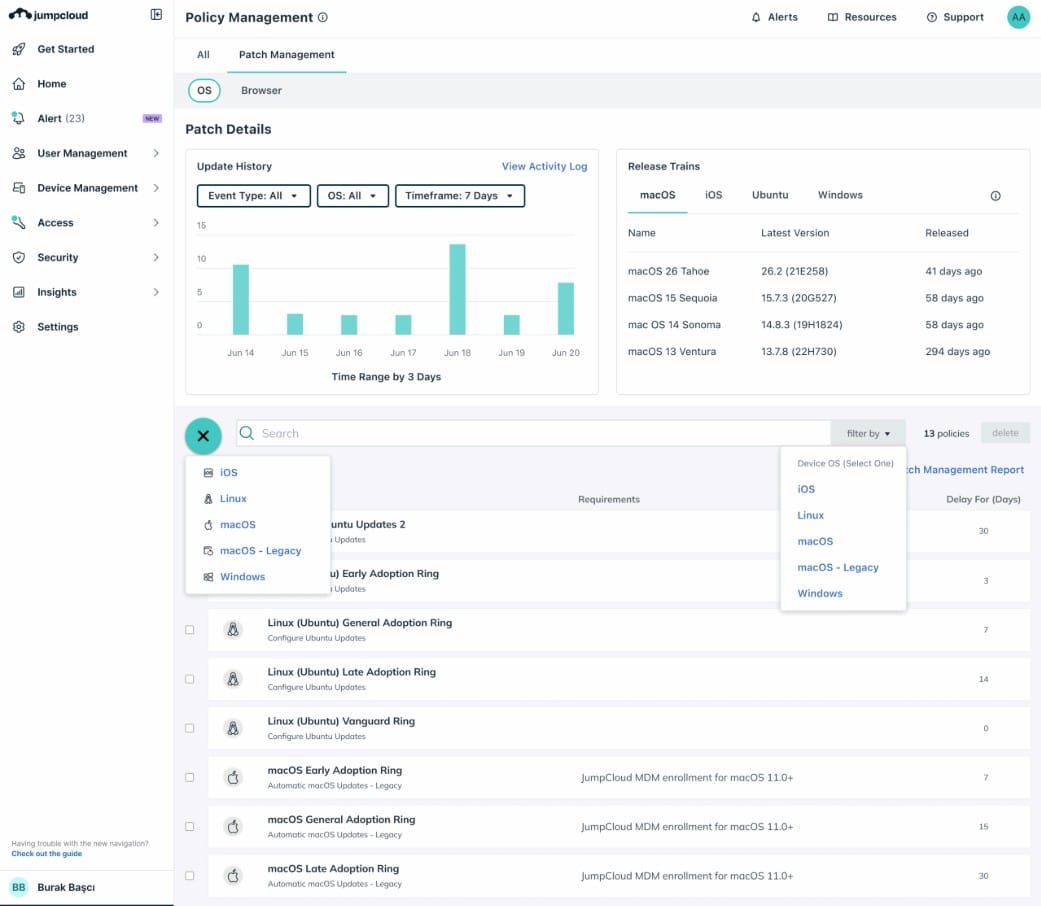This screenshot has height=906, width=1041.
Task: Filter by Windows in Device OS list
Action: click(x=820, y=593)
